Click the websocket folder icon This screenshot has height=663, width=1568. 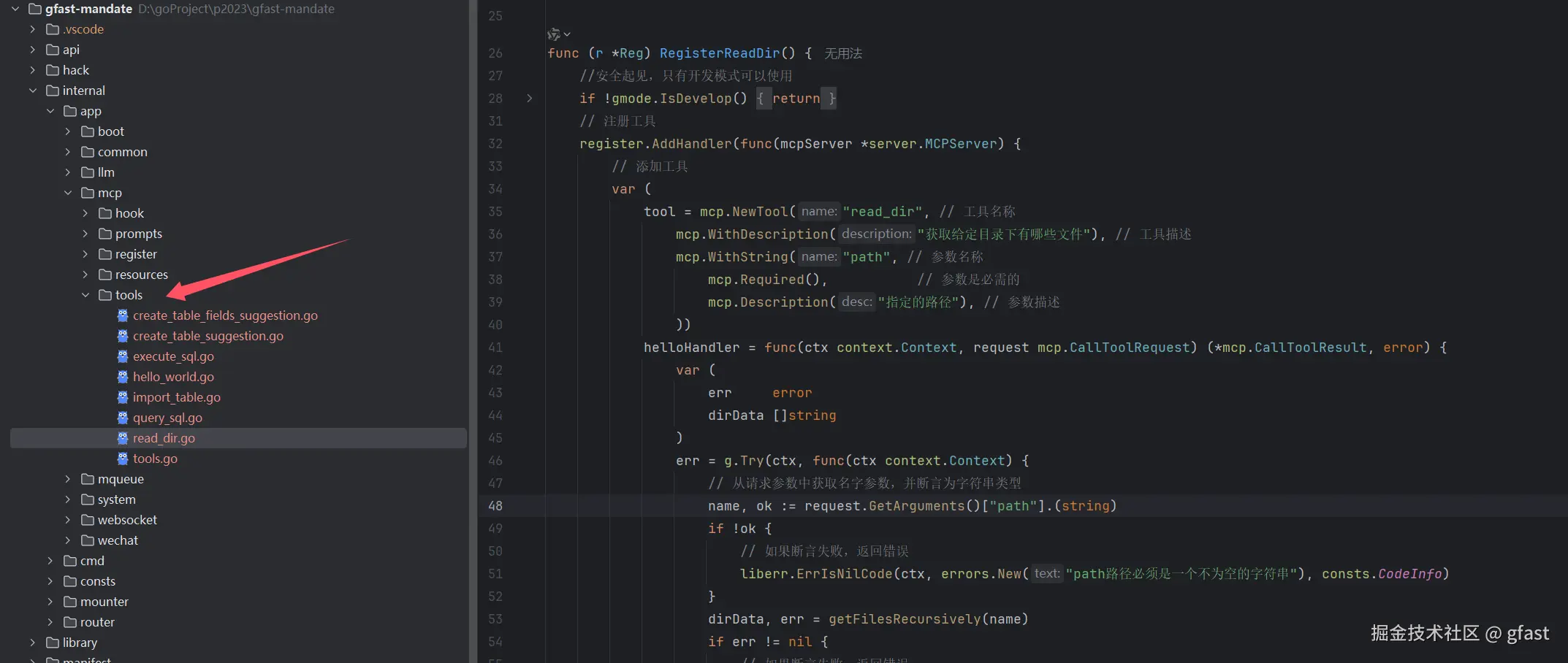(88, 520)
